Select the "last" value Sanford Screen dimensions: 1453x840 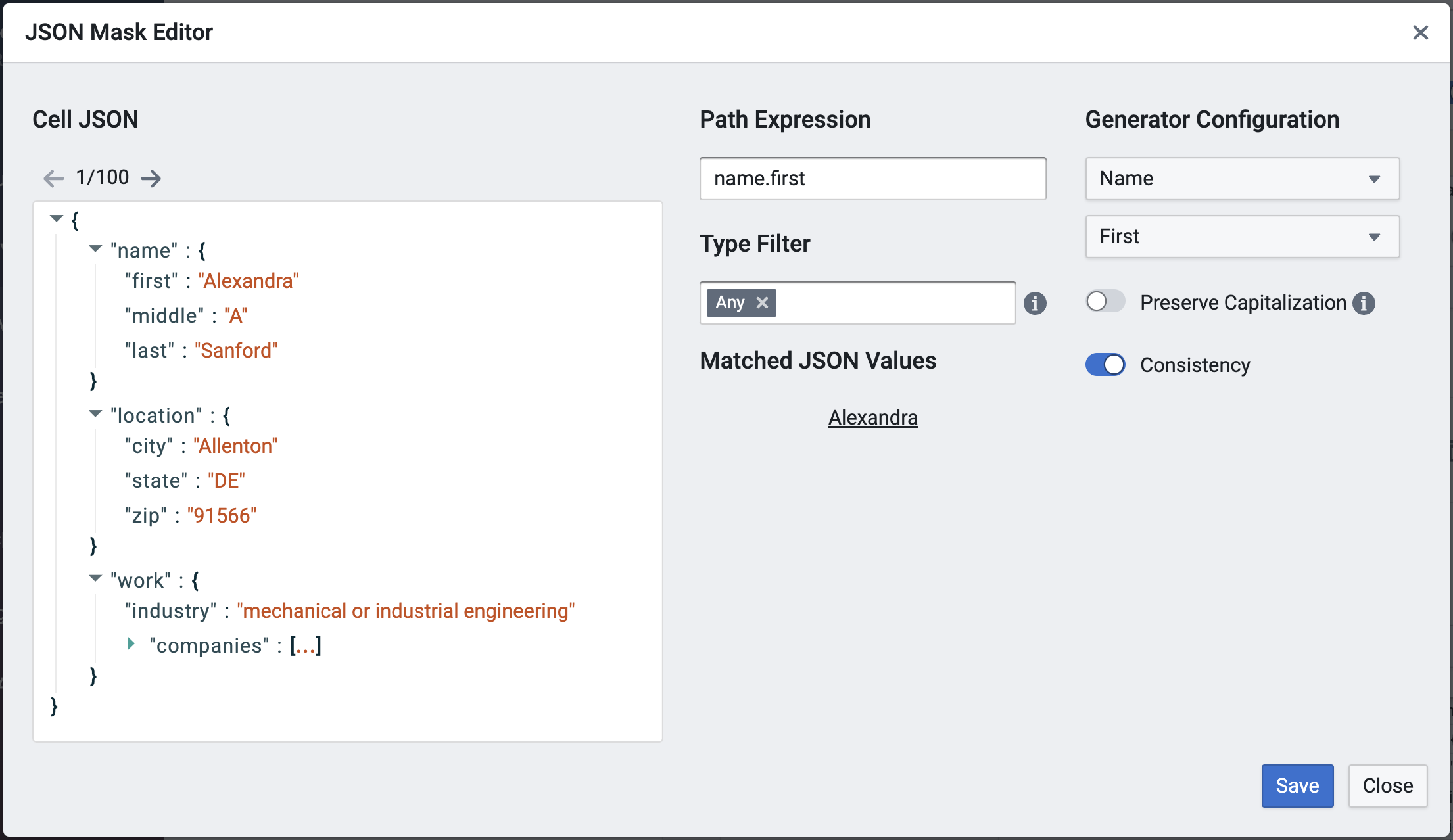pyautogui.click(x=236, y=350)
